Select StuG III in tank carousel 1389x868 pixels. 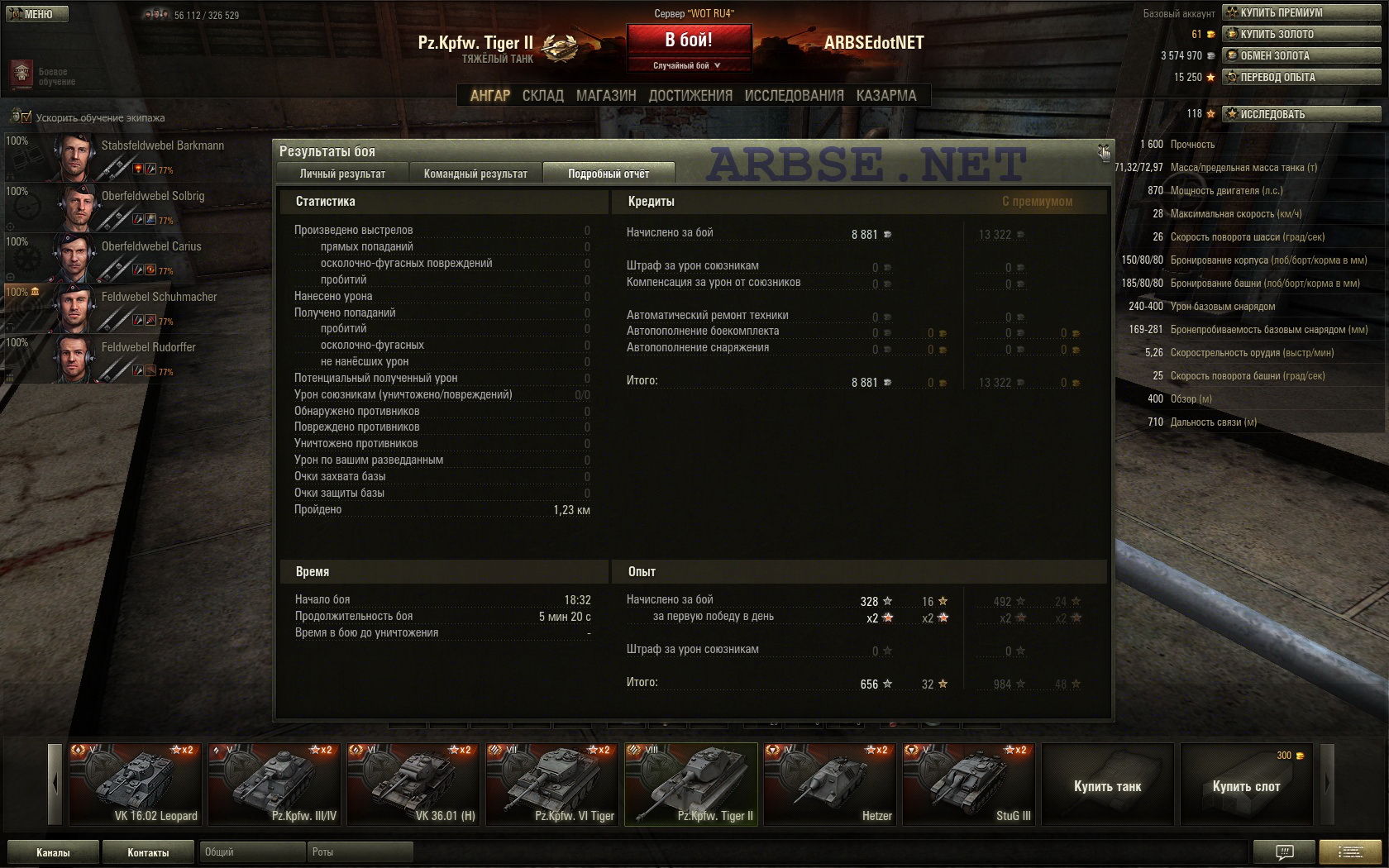point(968,784)
